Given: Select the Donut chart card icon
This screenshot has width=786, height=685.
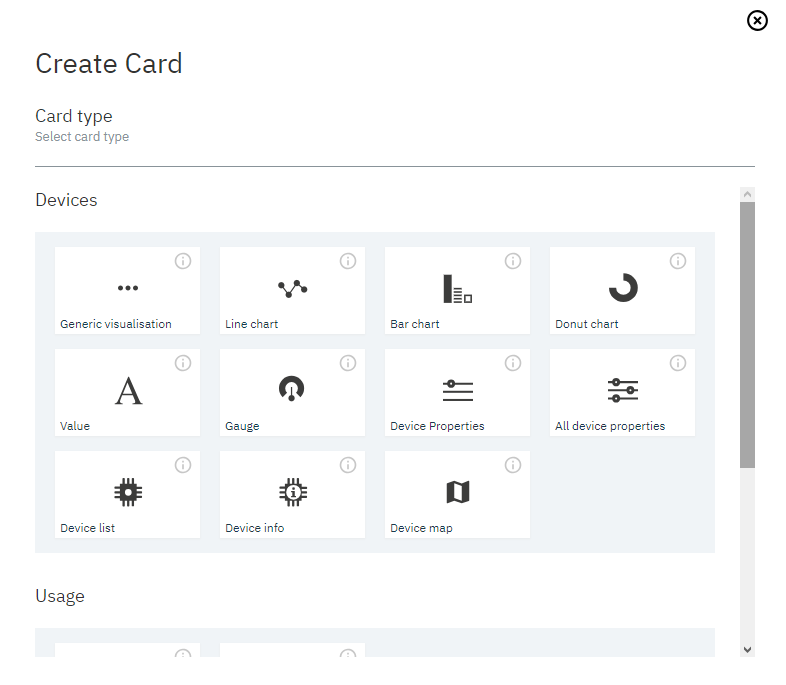Looking at the screenshot, I should [x=623, y=288].
